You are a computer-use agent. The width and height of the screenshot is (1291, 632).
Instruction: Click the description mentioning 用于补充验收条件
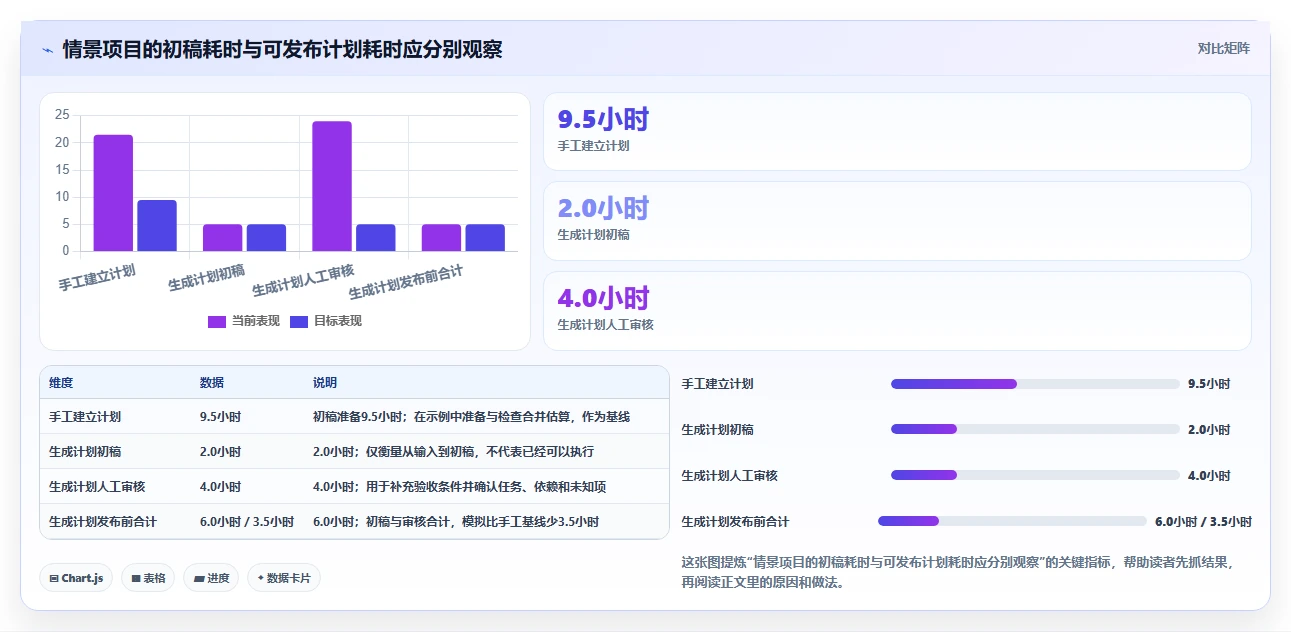(x=459, y=487)
